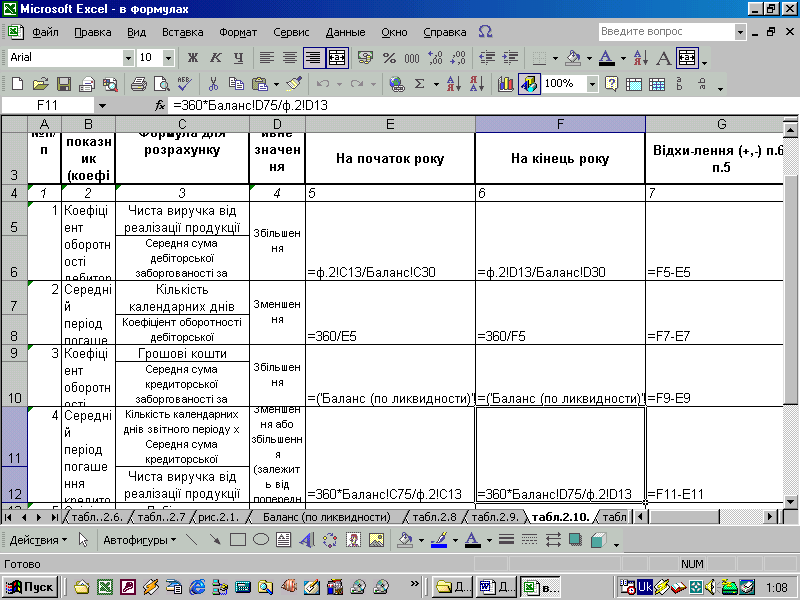Paste from clipboard
800x600 pixels.
(260, 84)
